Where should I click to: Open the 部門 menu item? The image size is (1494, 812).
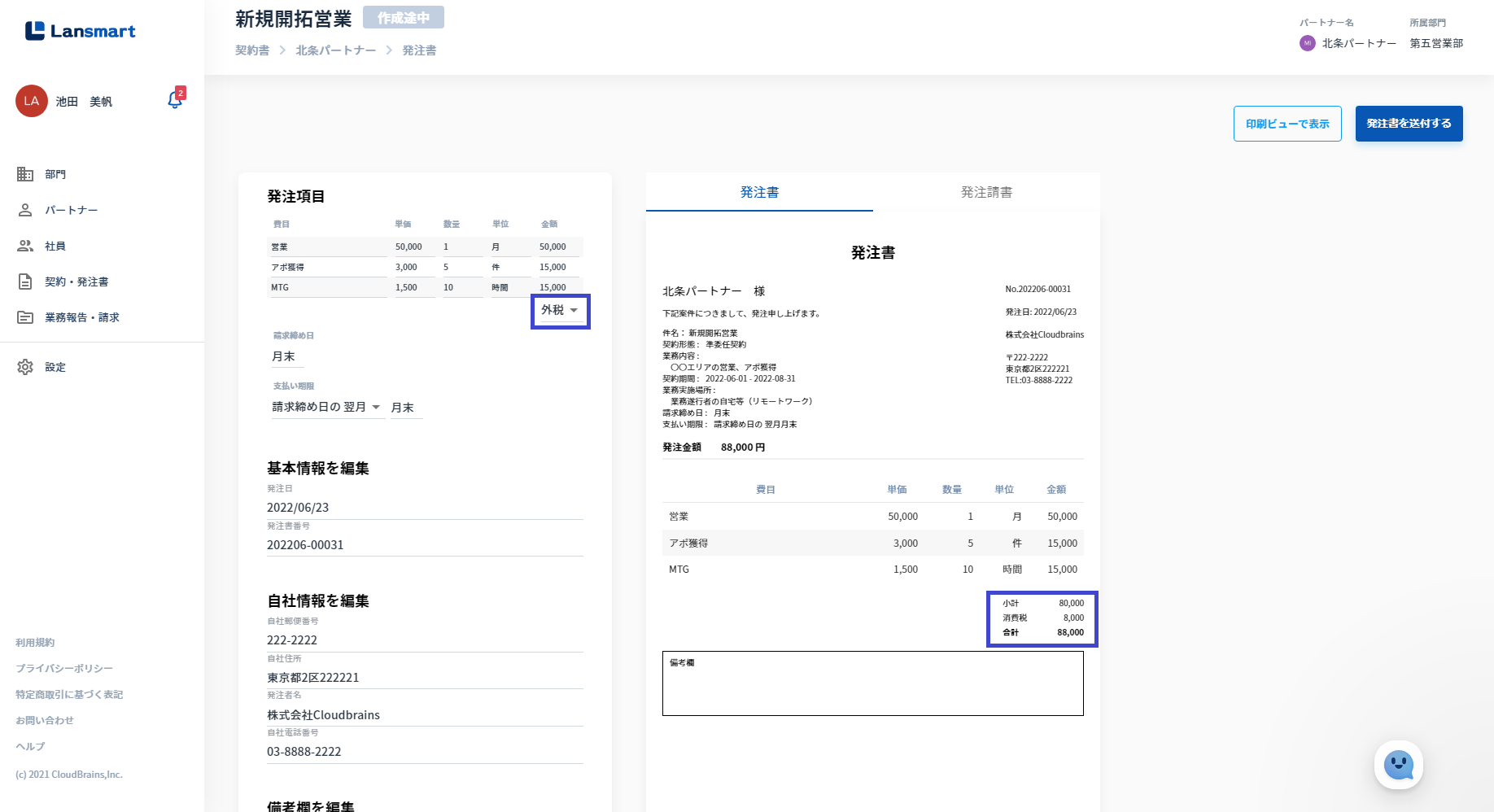(x=55, y=174)
